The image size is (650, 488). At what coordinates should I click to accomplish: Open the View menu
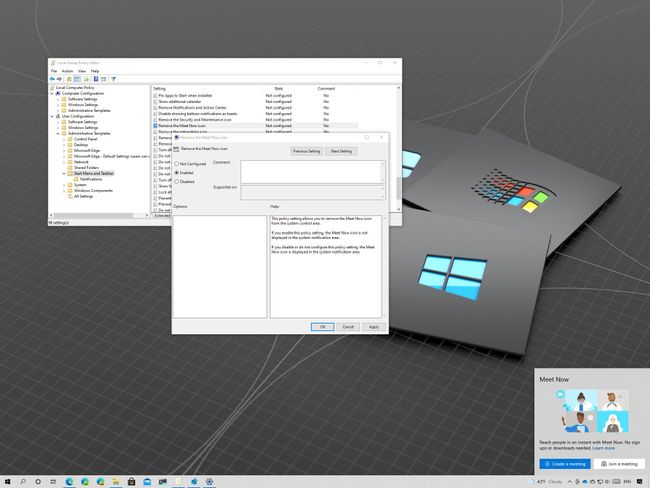[x=80, y=71]
